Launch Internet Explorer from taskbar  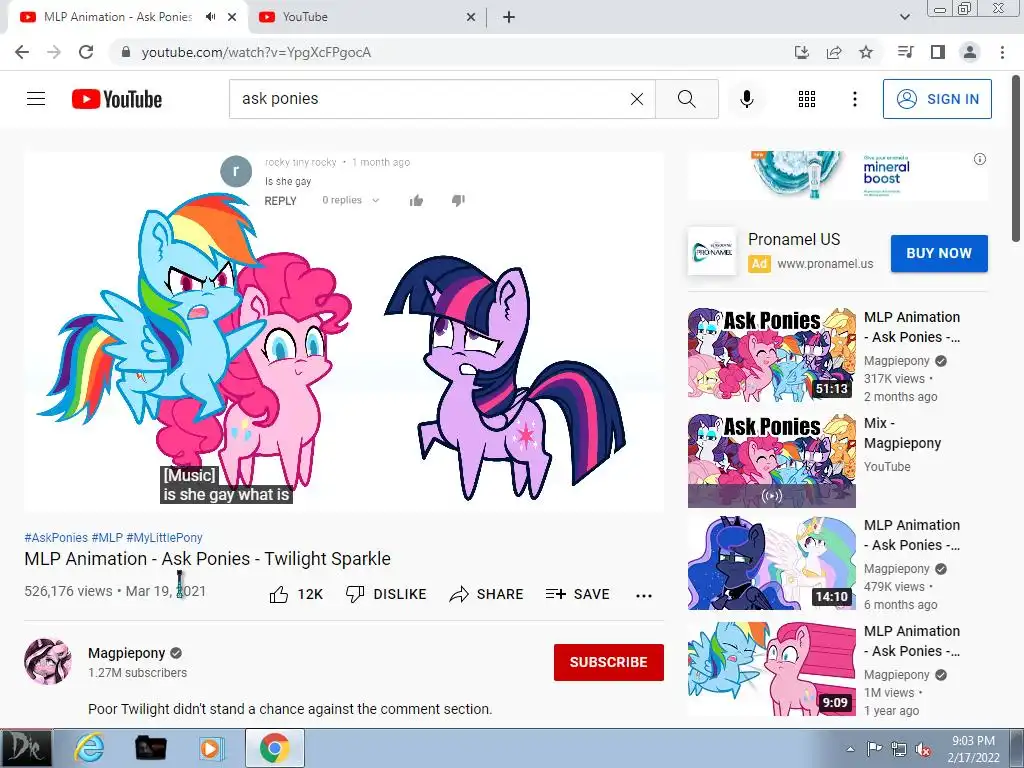tap(89, 748)
